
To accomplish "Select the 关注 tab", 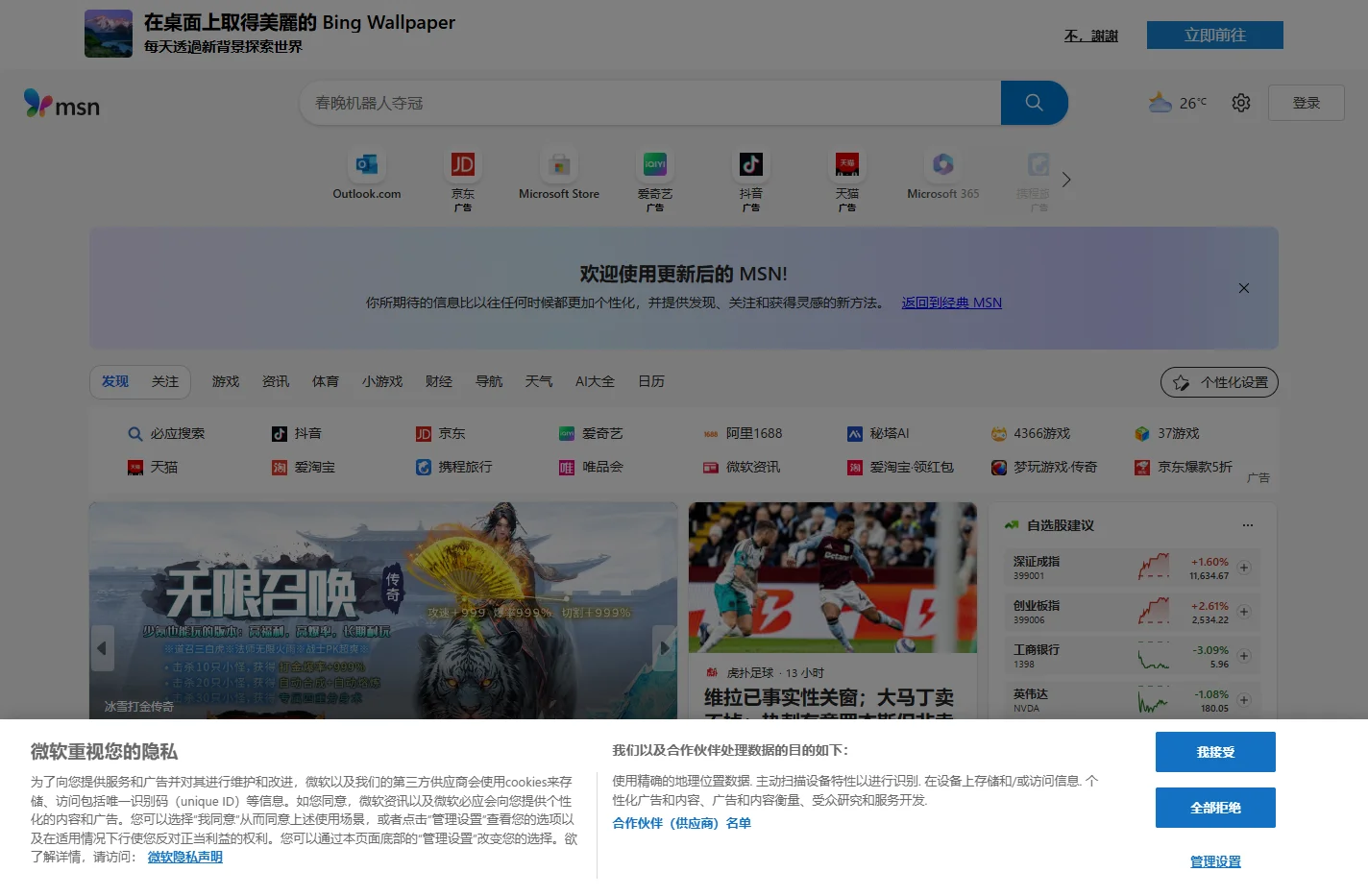I will tap(165, 381).
